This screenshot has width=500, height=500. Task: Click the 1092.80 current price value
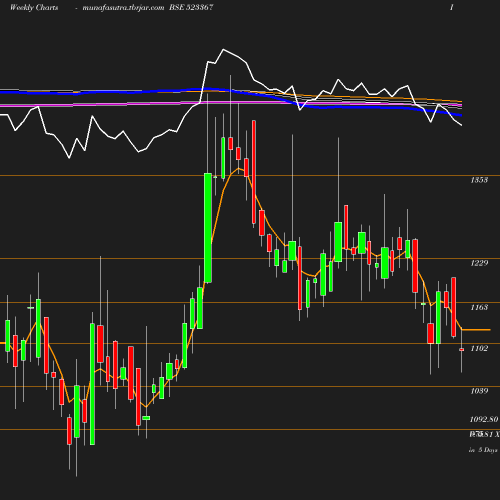pos(484,419)
